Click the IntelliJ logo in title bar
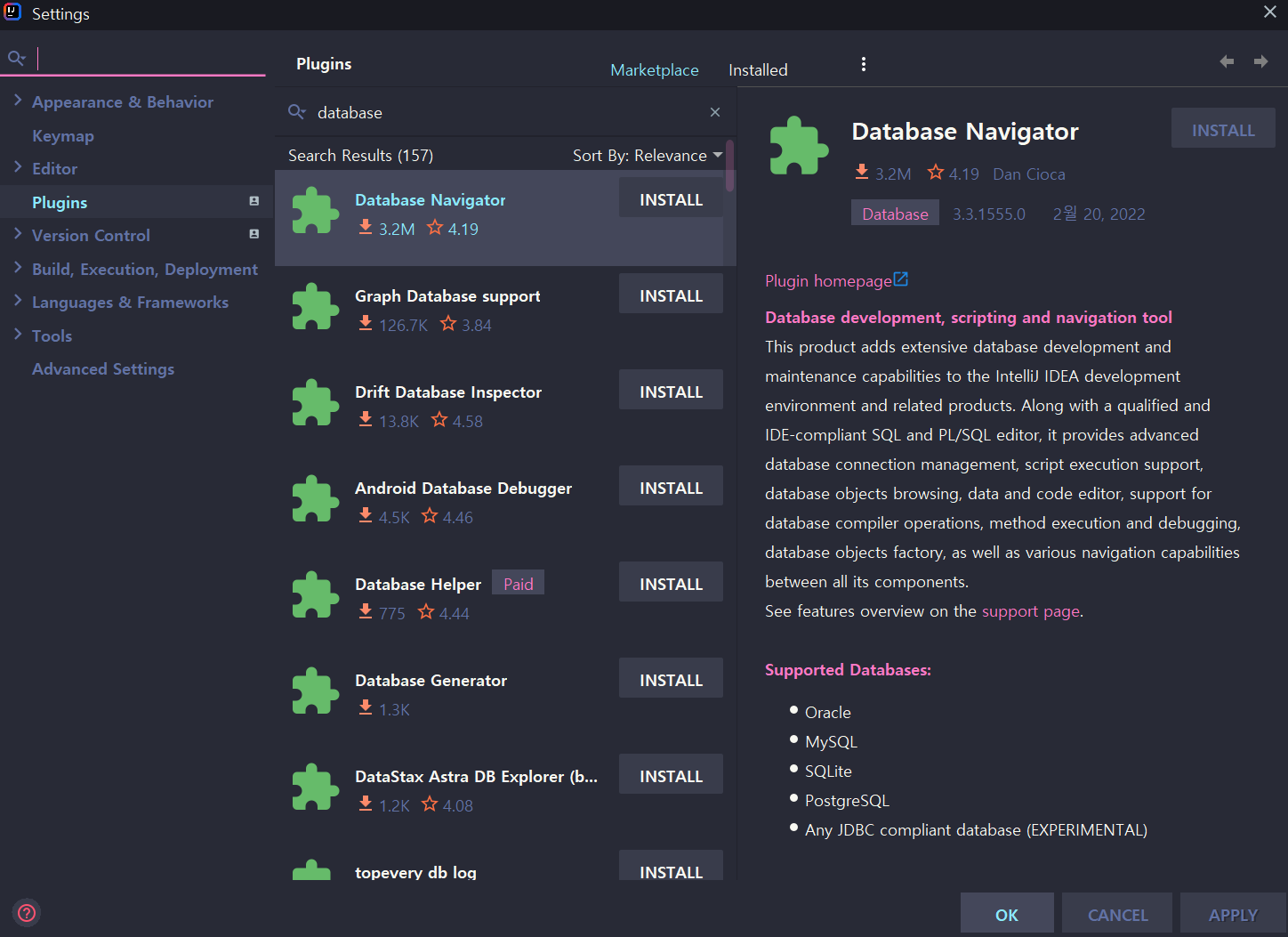The width and height of the screenshot is (1288, 937). coord(12,12)
